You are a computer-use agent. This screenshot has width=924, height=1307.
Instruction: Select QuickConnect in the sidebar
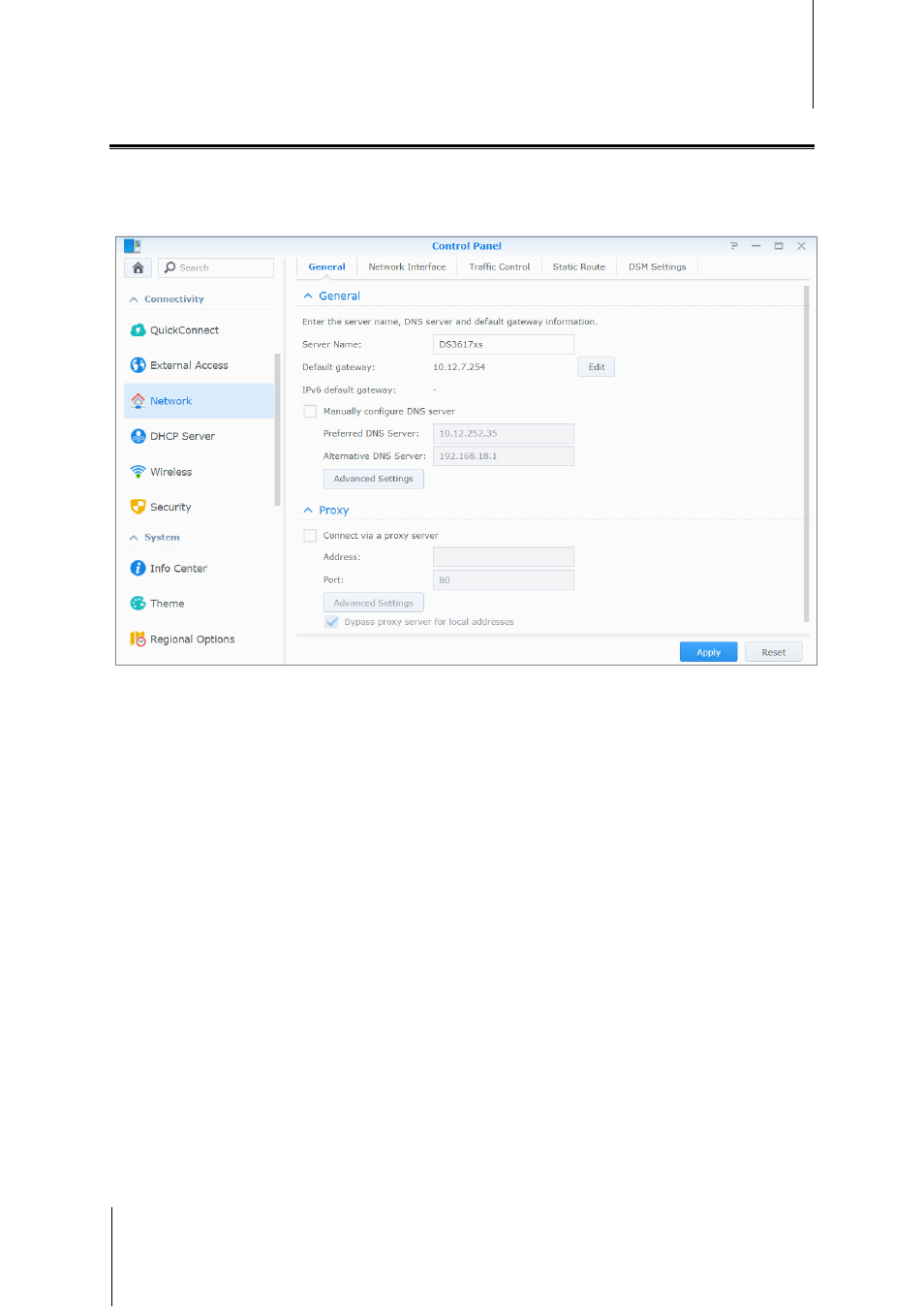pyautogui.click(x=200, y=330)
